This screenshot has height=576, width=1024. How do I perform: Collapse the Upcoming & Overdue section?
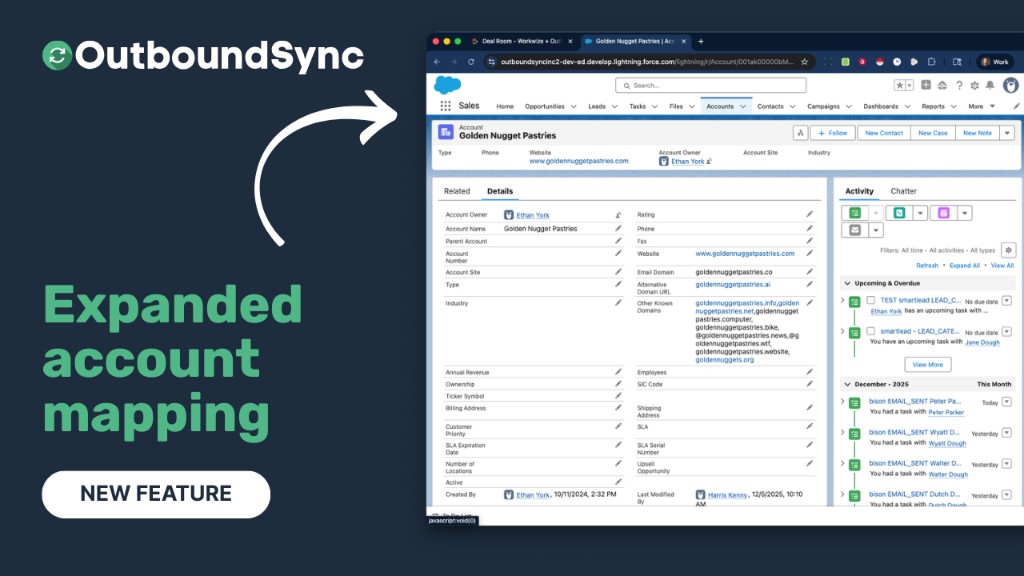[x=847, y=282]
